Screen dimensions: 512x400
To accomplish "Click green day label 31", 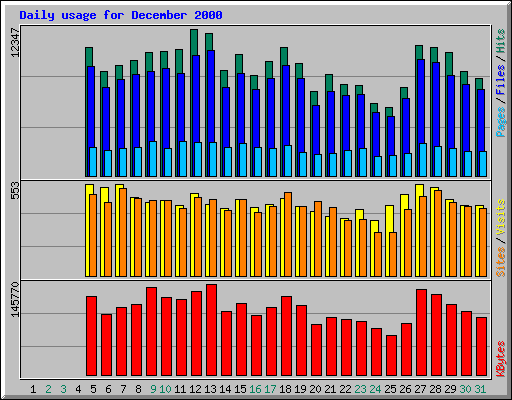I will pos(480,389).
